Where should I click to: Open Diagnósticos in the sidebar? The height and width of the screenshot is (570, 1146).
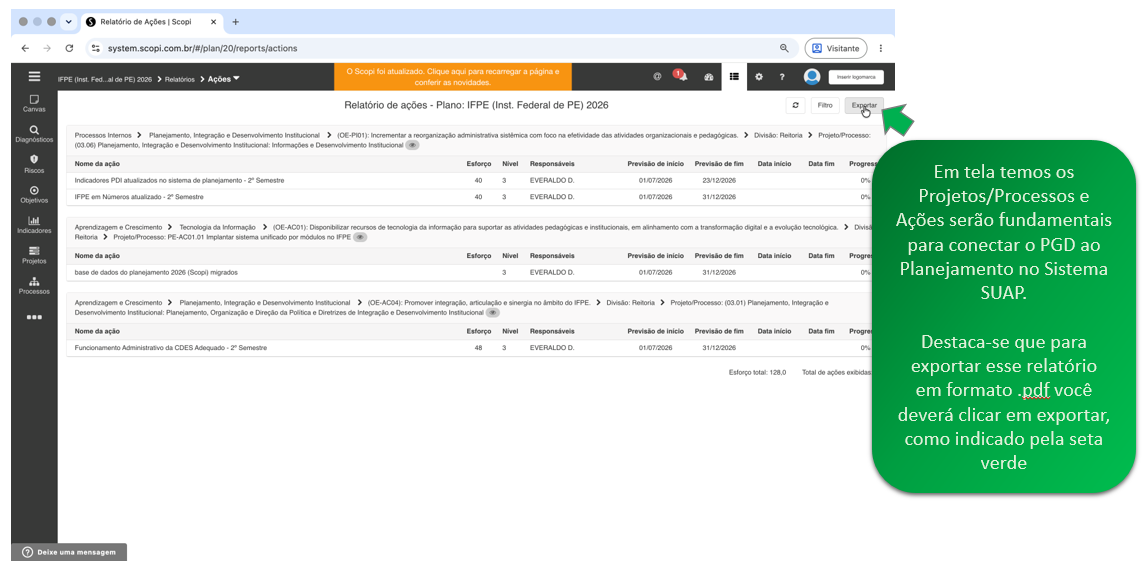34,133
